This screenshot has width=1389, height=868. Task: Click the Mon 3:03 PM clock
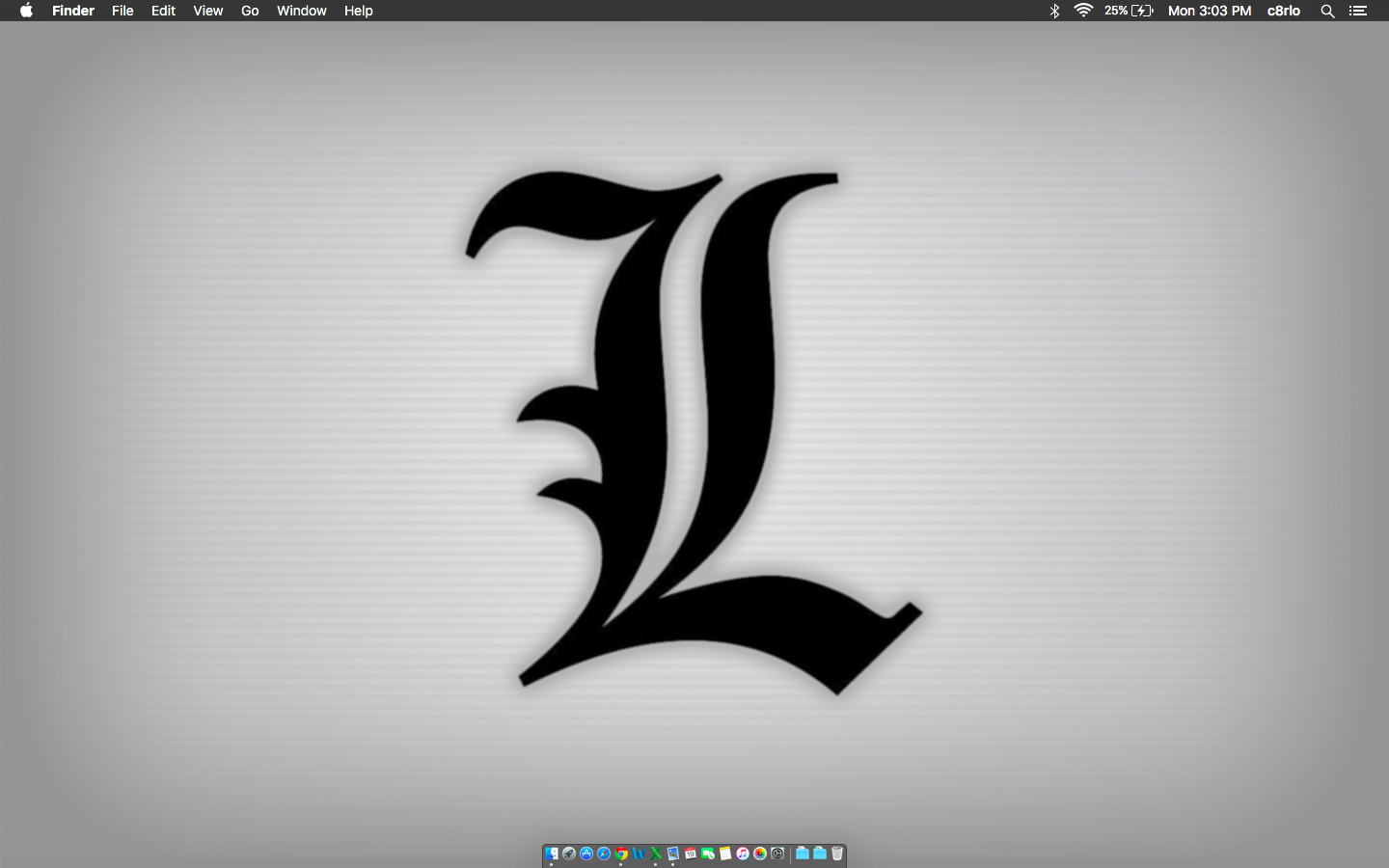point(1210,11)
